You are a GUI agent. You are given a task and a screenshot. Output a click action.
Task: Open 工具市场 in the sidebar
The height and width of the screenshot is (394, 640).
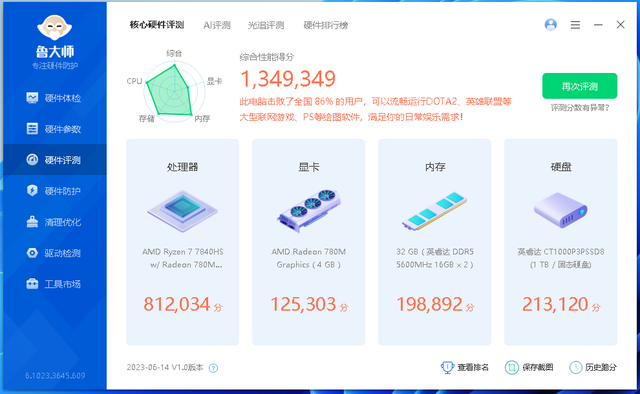click(55, 284)
